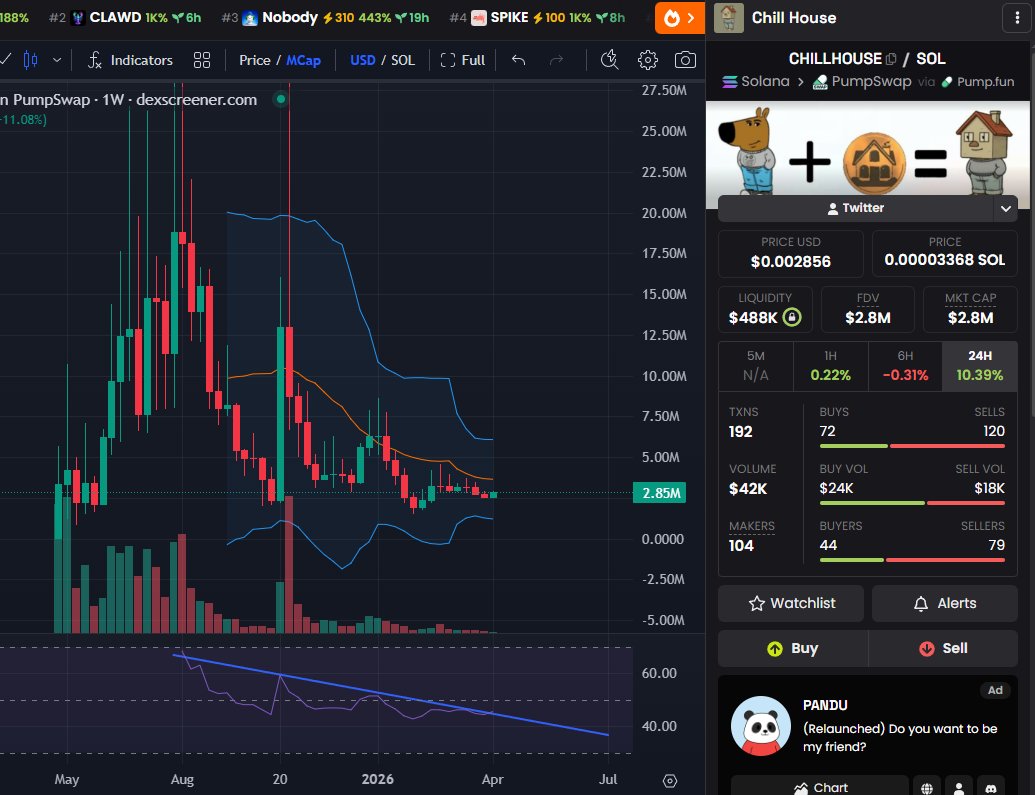The height and width of the screenshot is (795, 1035).
Task: Add Chill House to the Watchlist
Action: (790, 603)
